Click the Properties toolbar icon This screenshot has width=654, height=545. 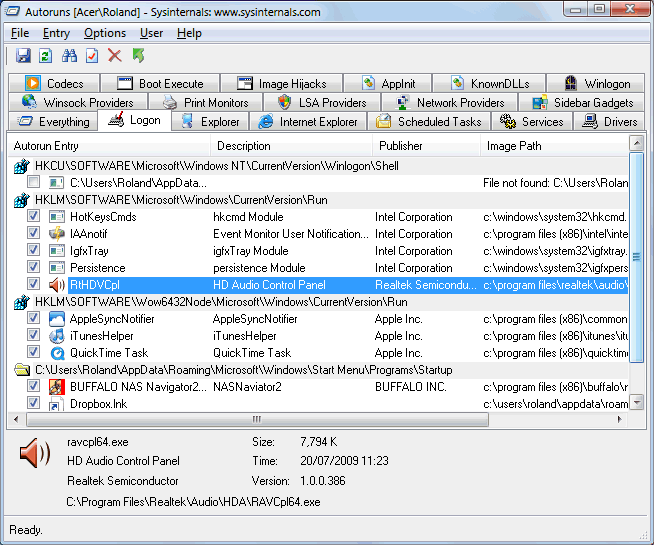92,56
